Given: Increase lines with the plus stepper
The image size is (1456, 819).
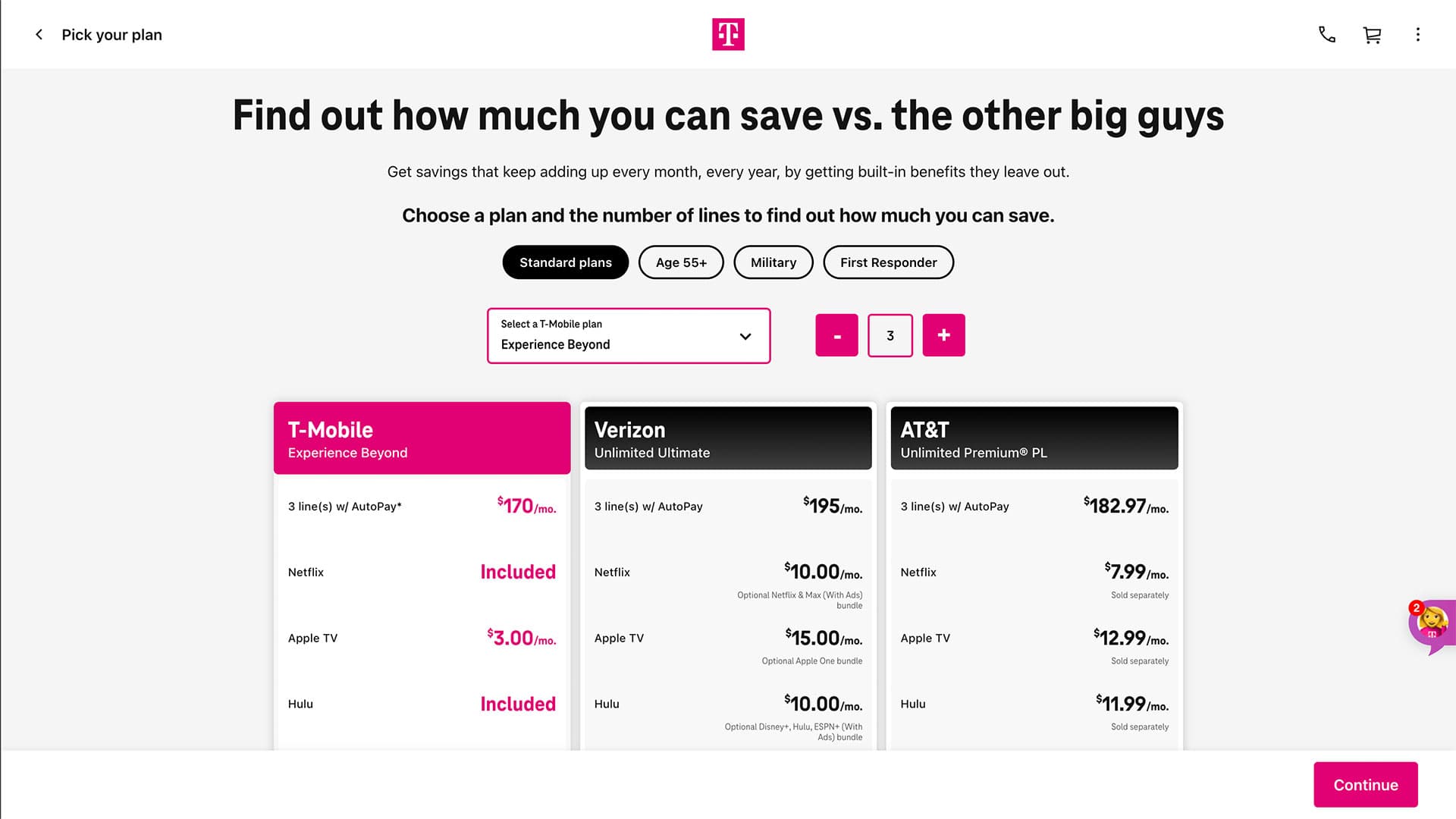Looking at the screenshot, I should [943, 334].
